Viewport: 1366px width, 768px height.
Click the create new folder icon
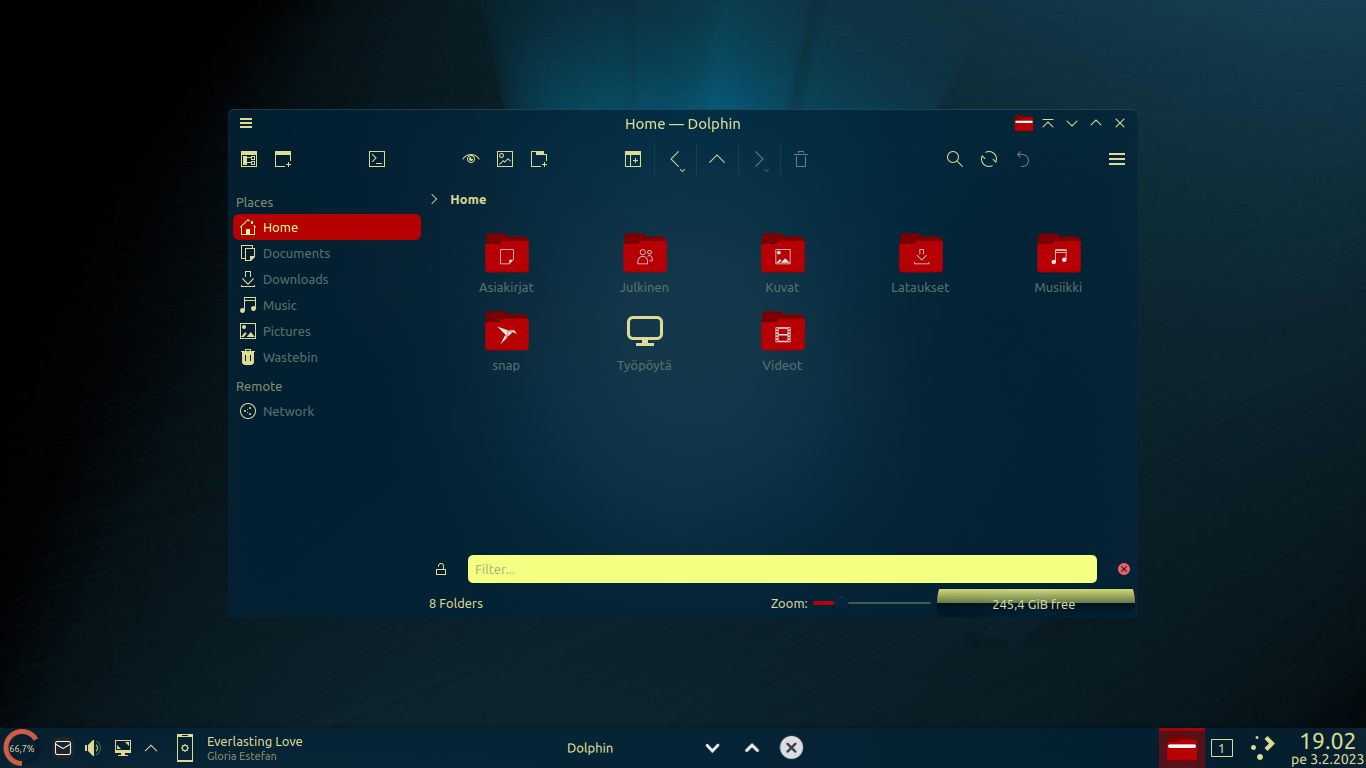tap(539, 159)
